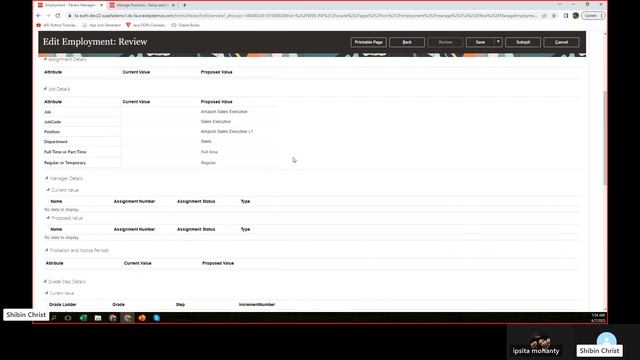The image size is (640, 360).
Task: Select Shibin Christ participant thumbnail
Action: (x=607, y=342)
